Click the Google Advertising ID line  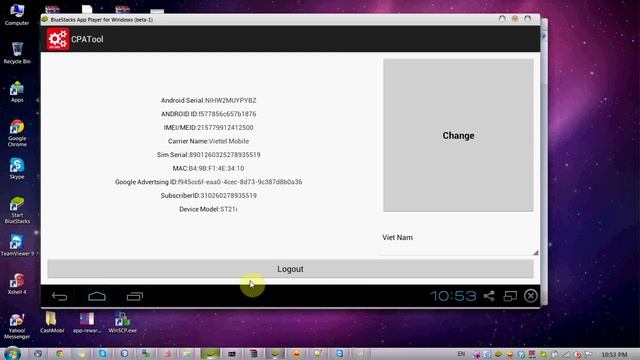pyautogui.click(x=209, y=182)
